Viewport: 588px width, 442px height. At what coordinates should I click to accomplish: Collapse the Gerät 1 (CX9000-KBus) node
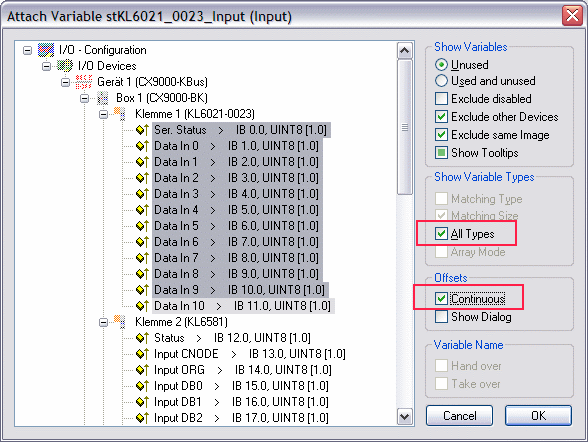pos(66,82)
